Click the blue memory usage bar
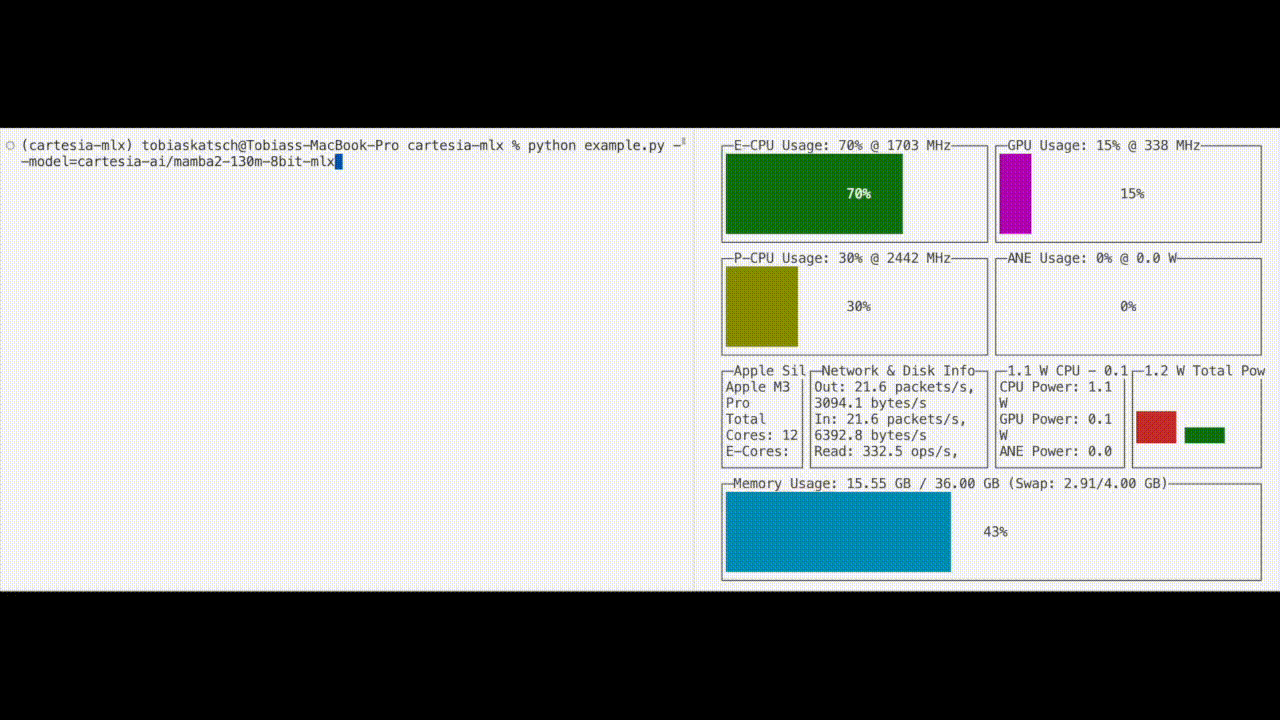Screen dimensions: 1280x720 click(838, 532)
